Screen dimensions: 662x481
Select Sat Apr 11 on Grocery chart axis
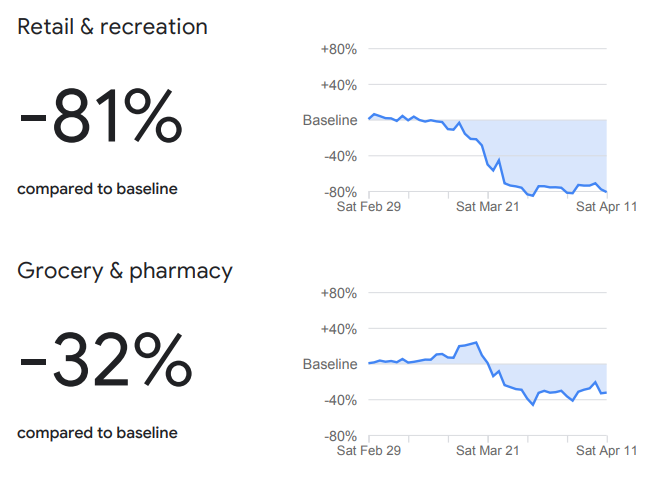pyautogui.click(x=606, y=451)
